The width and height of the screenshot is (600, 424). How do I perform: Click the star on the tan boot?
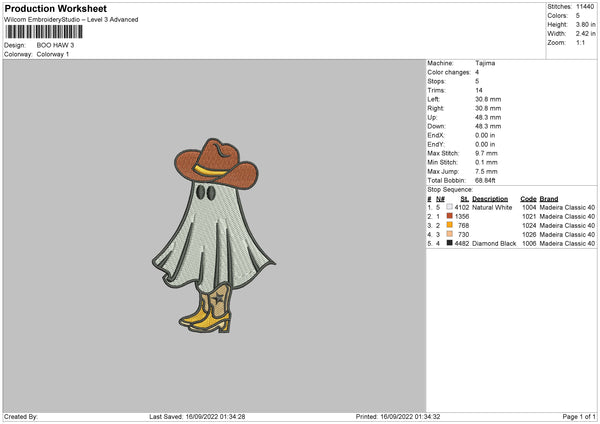(x=219, y=299)
